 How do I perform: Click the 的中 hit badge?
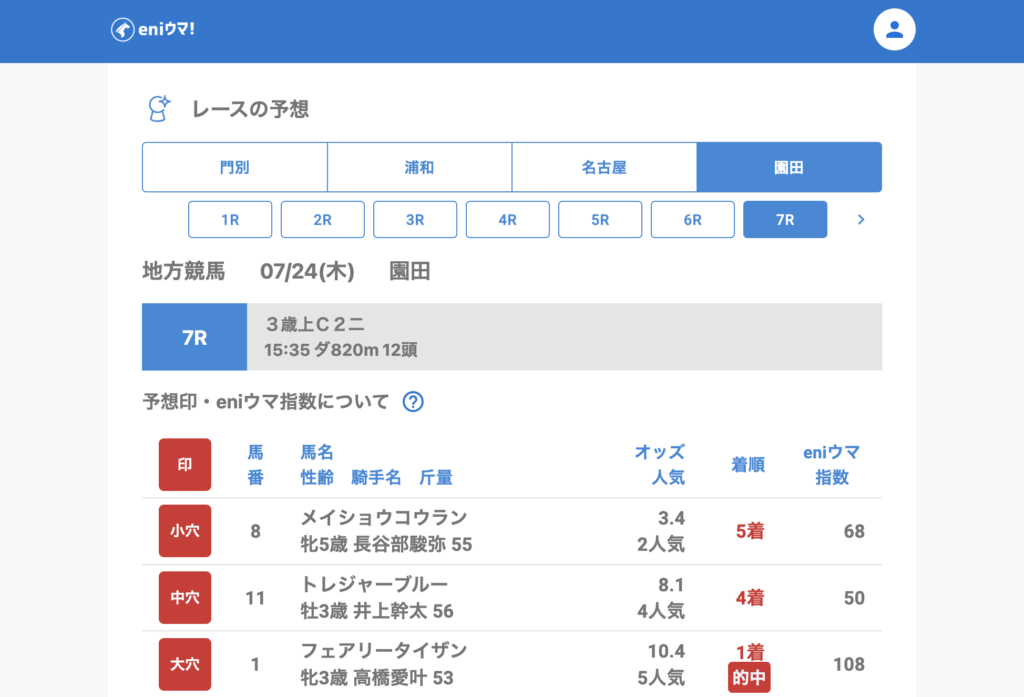pyautogui.click(x=749, y=678)
